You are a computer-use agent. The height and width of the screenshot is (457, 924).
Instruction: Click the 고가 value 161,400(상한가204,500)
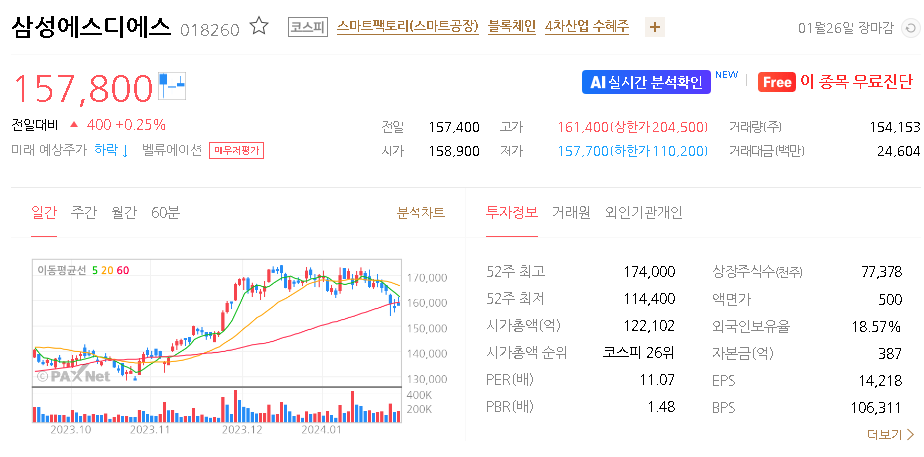coord(632,127)
